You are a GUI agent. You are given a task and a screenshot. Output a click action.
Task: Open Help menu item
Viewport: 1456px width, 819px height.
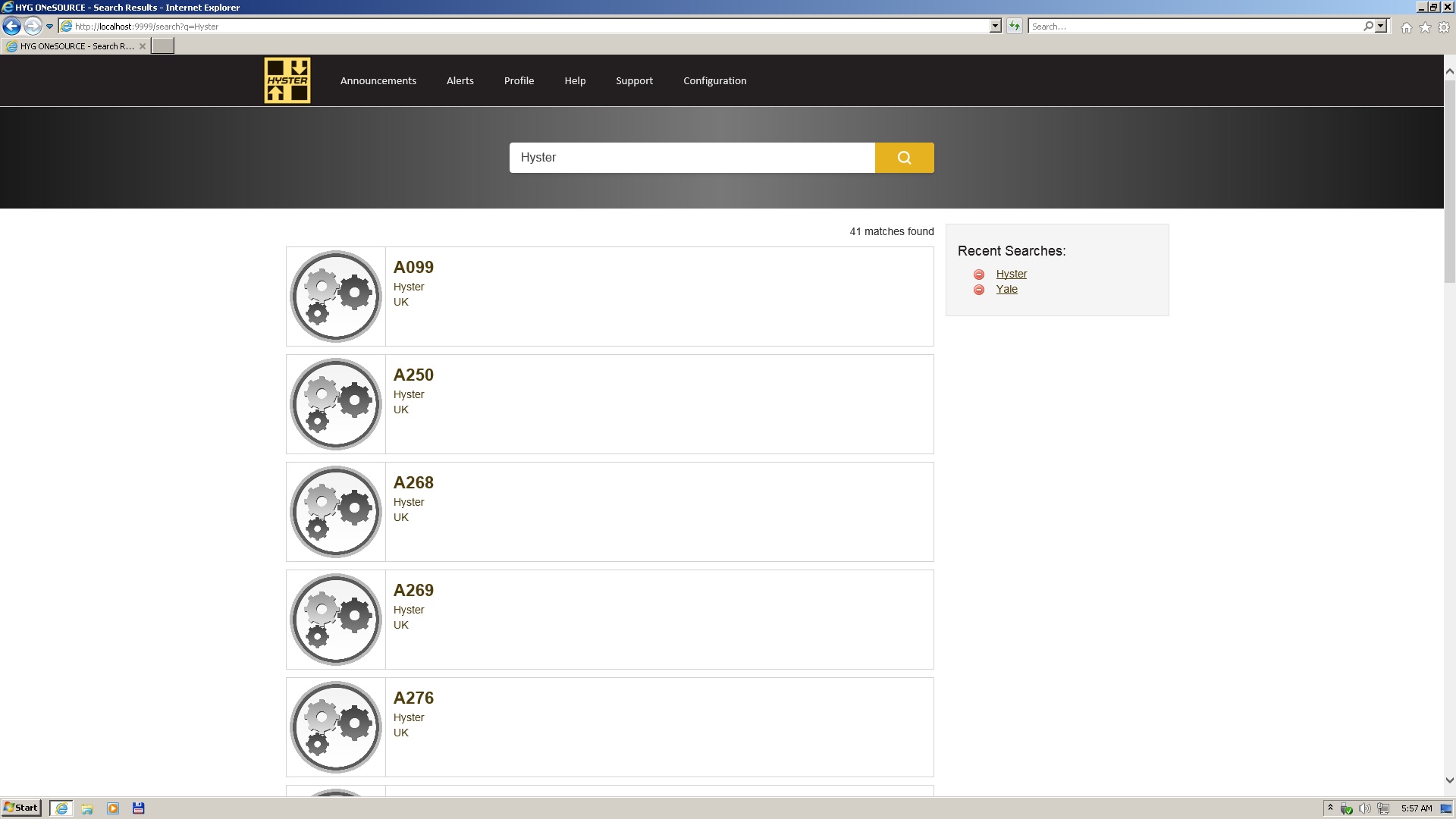[x=575, y=80]
